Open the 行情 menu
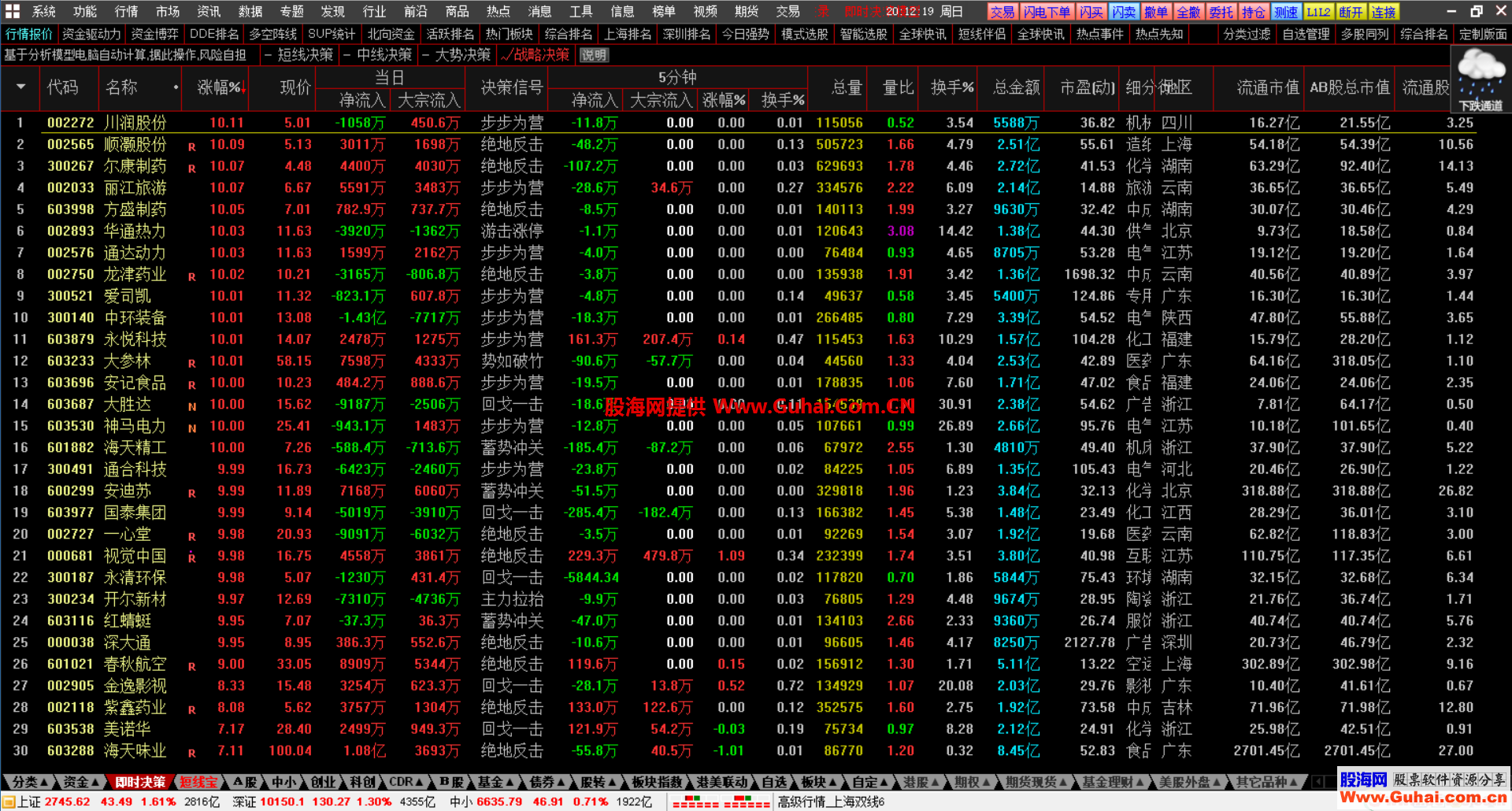The image size is (1512, 811). tap(126, 12)
